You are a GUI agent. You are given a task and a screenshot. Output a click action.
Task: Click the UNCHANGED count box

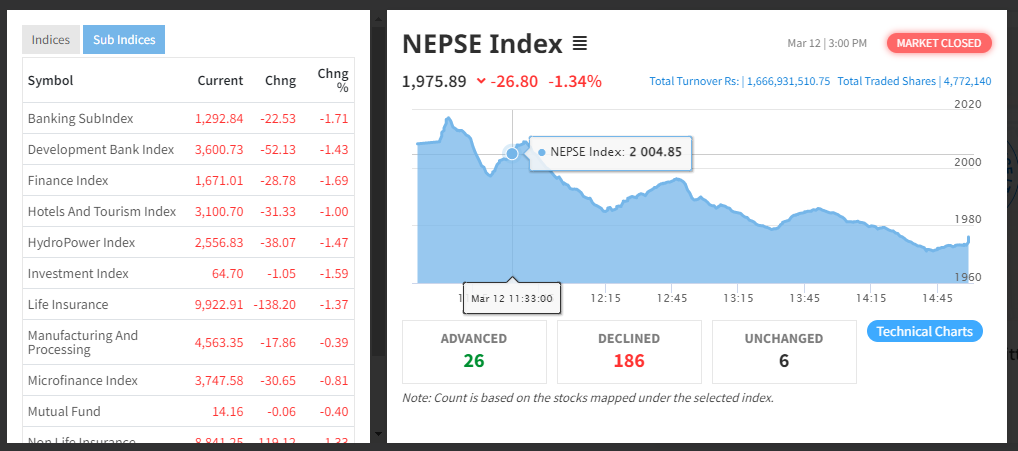pos(784,351)
